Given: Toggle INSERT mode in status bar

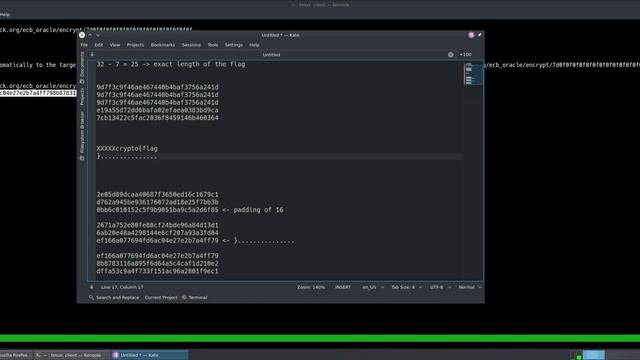Looking at the screenshot, I should coord(343,287).
